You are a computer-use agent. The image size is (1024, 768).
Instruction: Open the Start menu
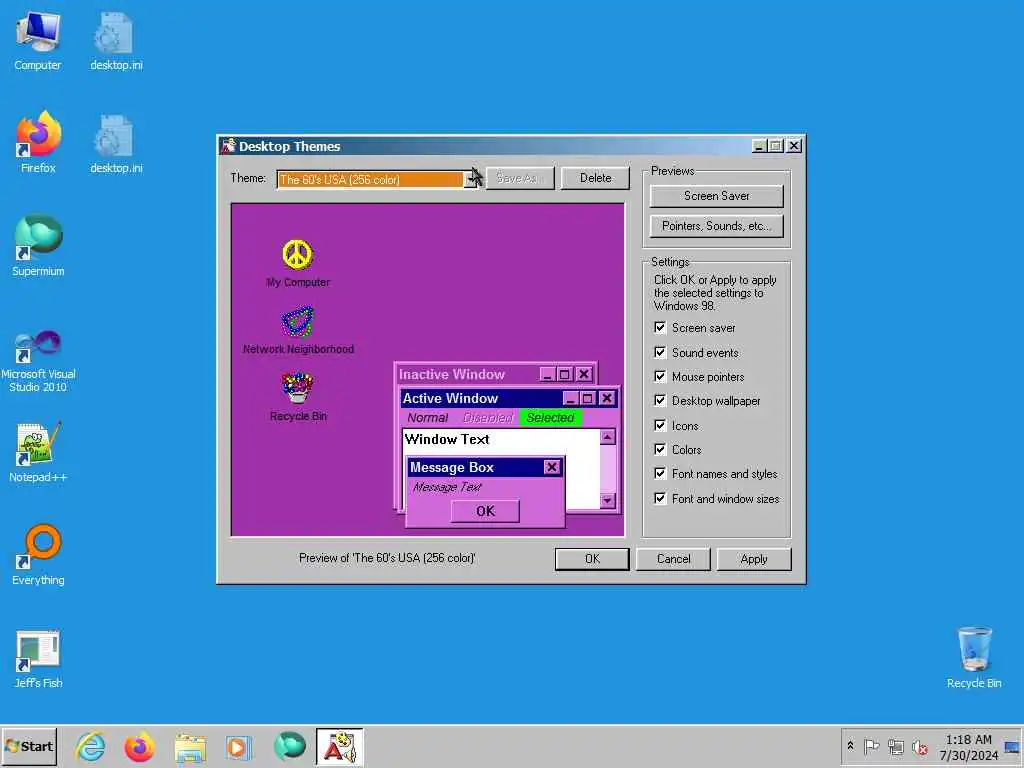tap(29, 746)
